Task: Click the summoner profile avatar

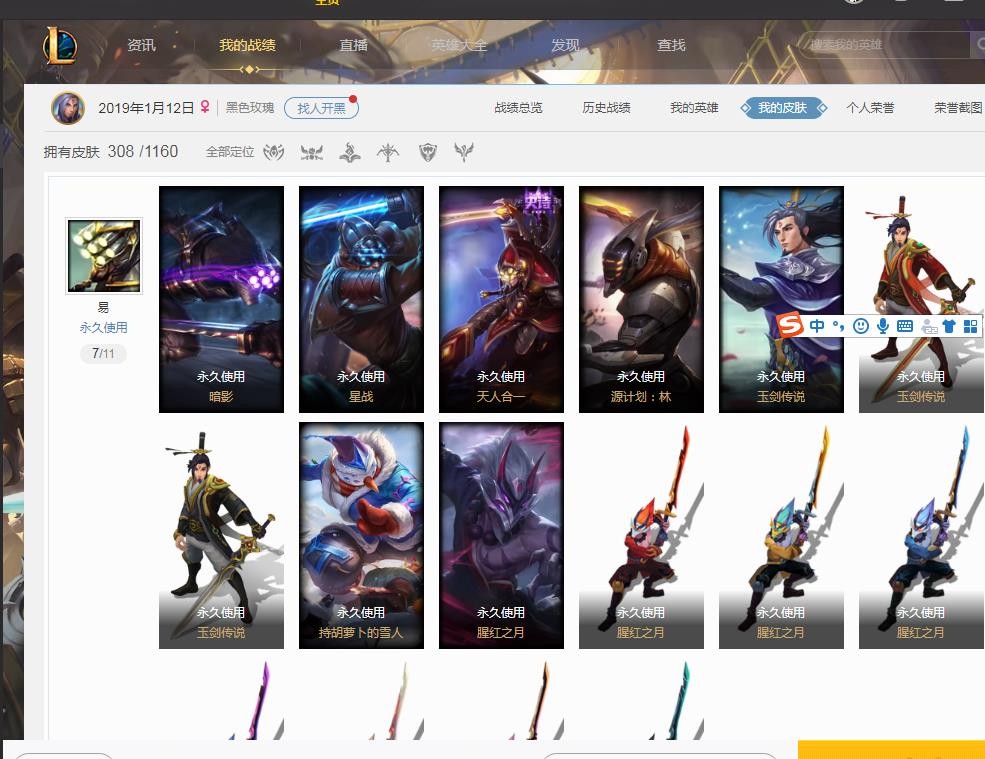Action: [68, 108]
